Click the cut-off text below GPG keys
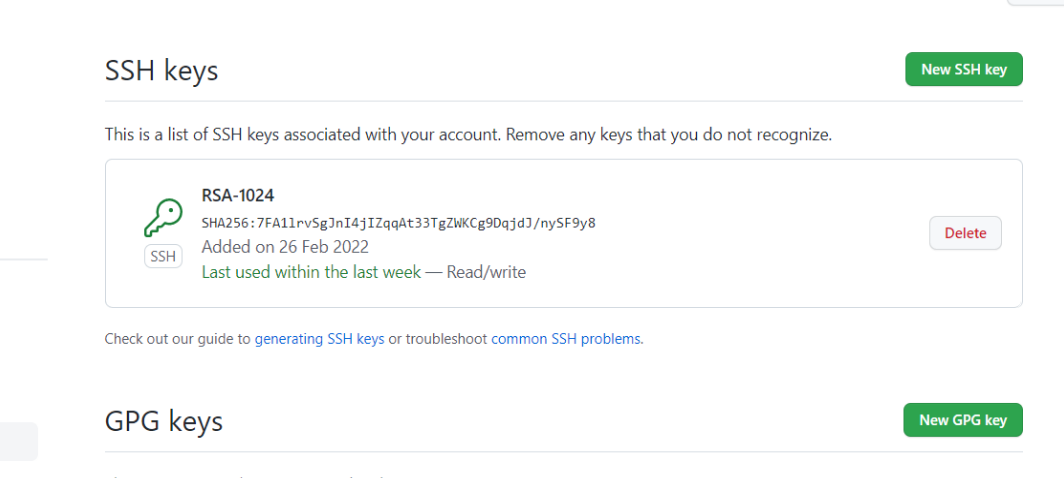Screen dimensions: 1064x478 (x=250, y=475)
